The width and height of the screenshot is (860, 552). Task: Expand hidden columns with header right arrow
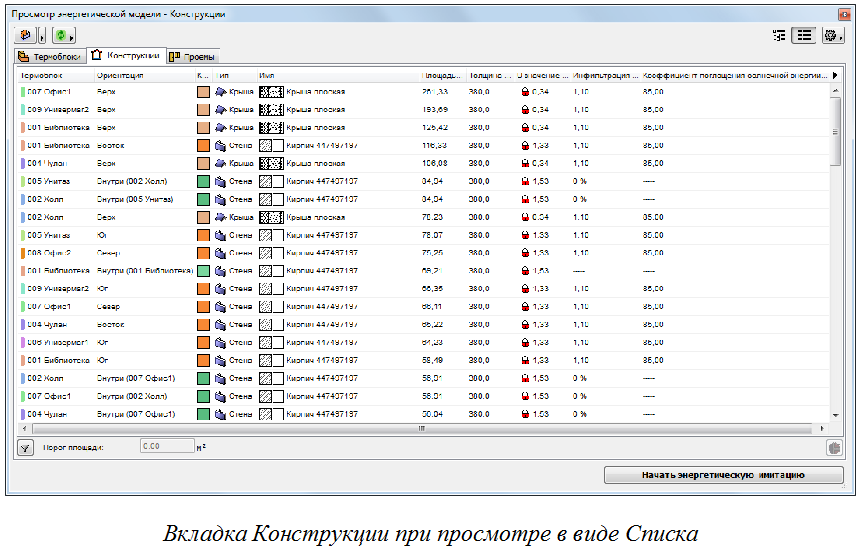pyautogui.click(x=835, y=75)
